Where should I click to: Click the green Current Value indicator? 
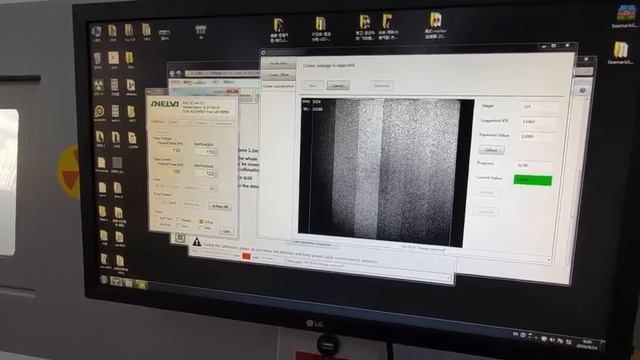(533, 180)
